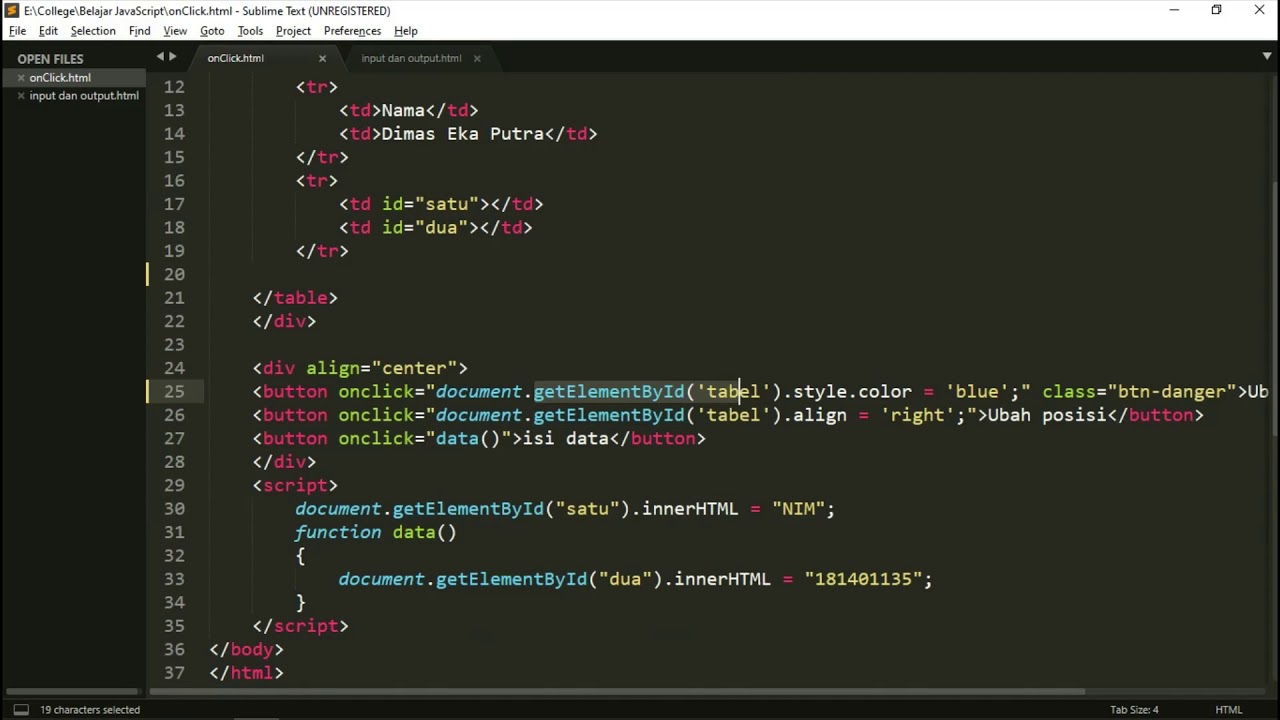The image size is (1280, 720).
Task: Click the 'blue' color value on line 25
Action: pos(977,391)
